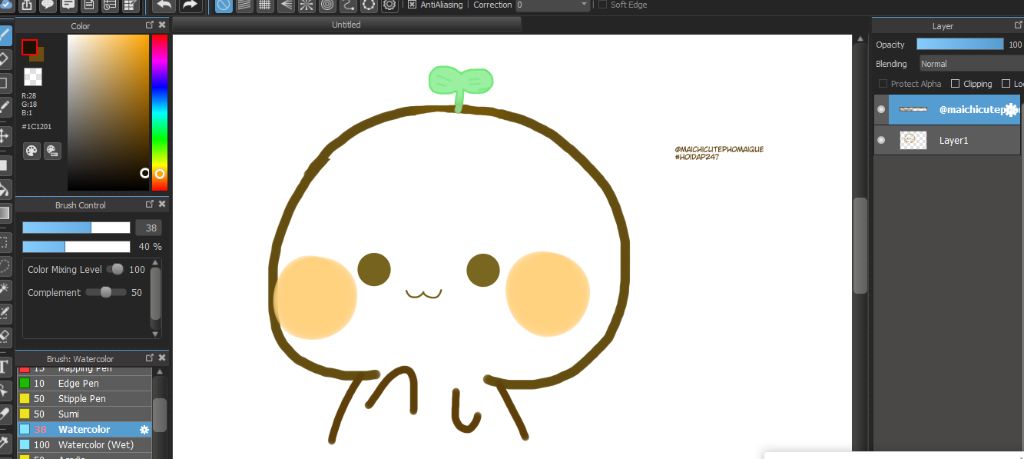The image size is (1024, 459).
Task: Click the foreground color swatch
Action: (x=29, y=47)
